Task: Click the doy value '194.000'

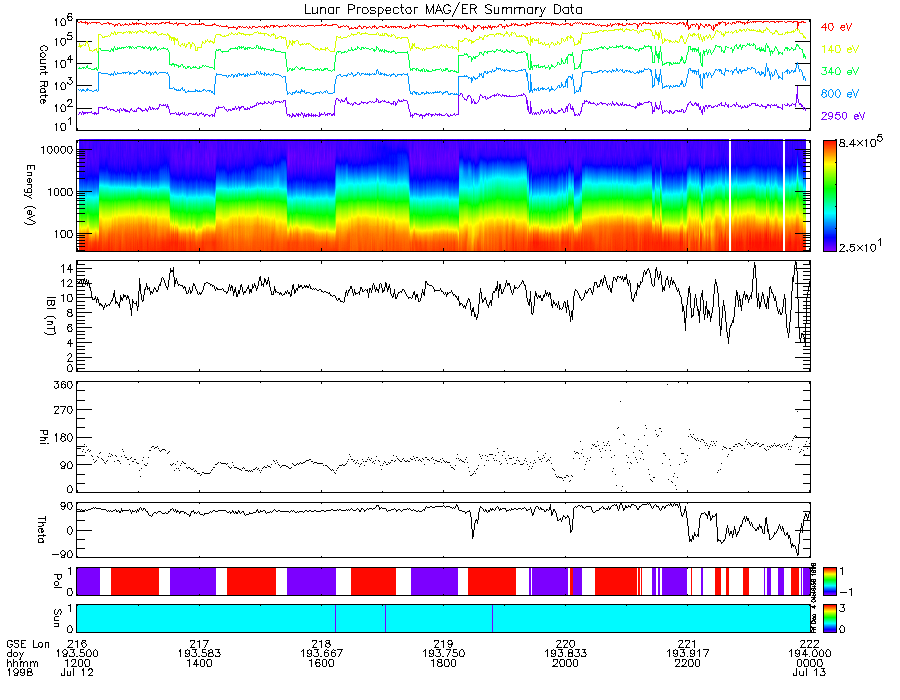Action: tap(809, 654)
